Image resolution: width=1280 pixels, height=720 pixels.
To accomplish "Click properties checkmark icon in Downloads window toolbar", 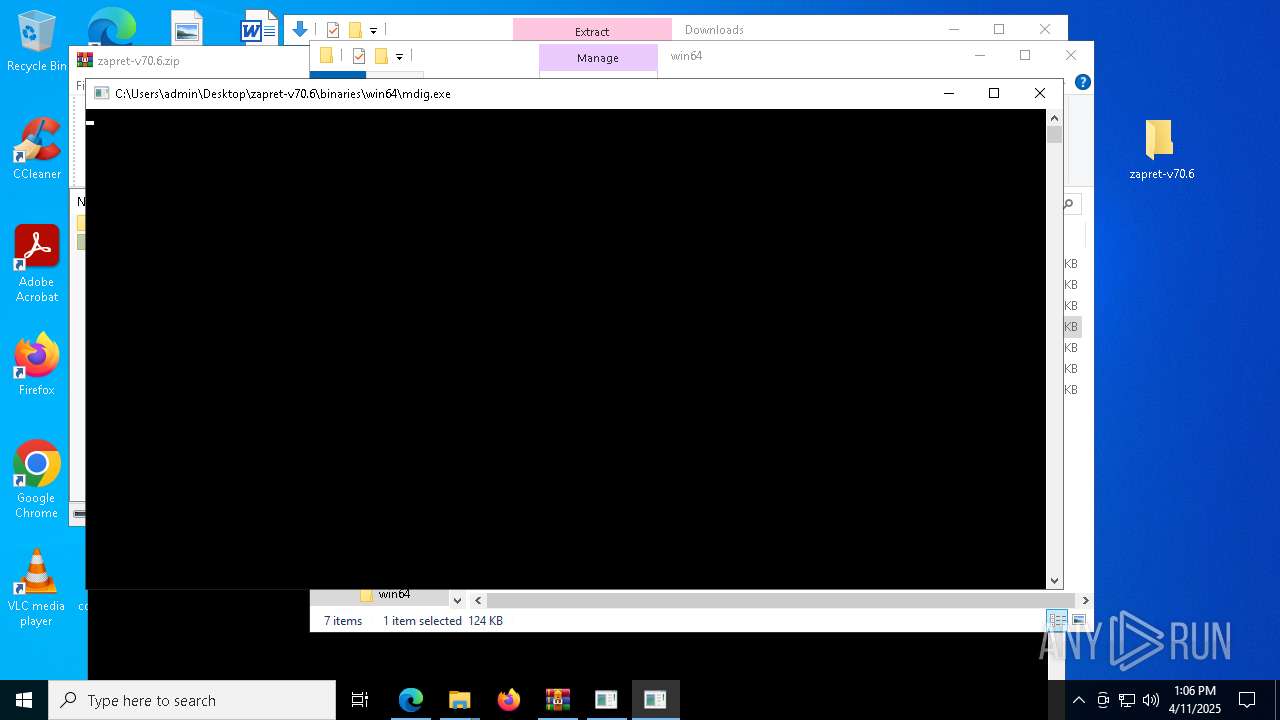I will click(x=333, y=30).
